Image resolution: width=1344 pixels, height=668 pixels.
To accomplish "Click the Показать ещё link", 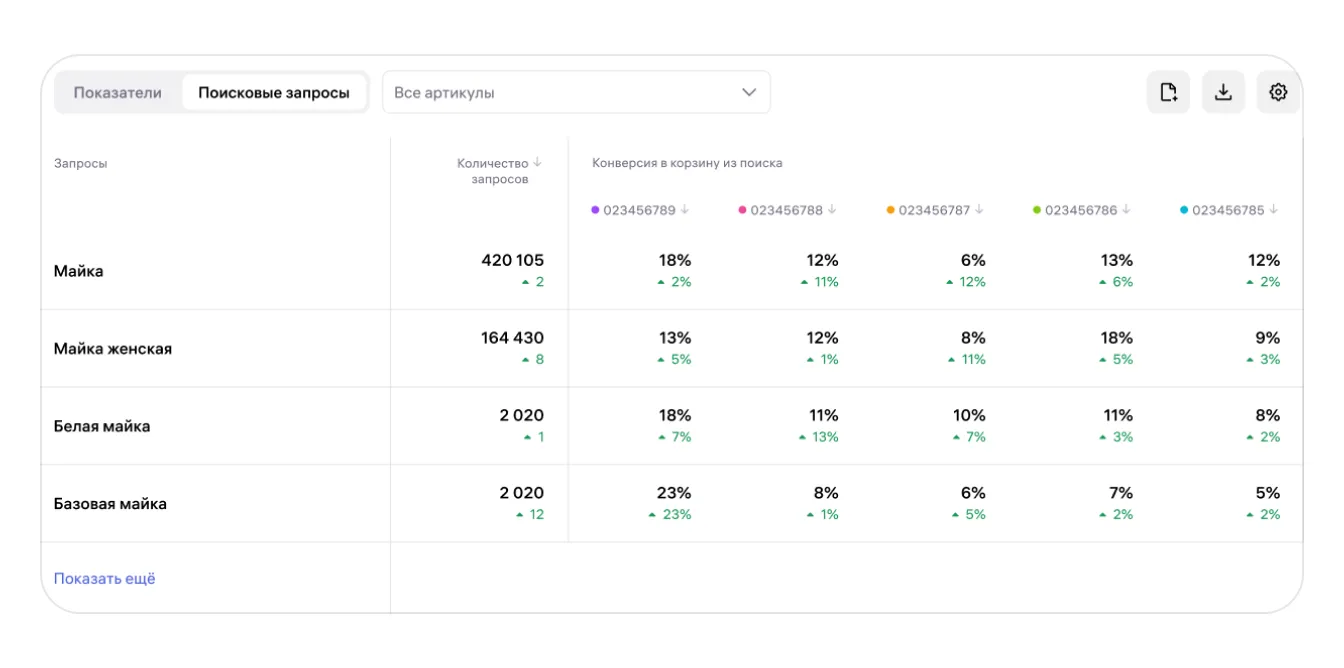I will tap(105, 579).
